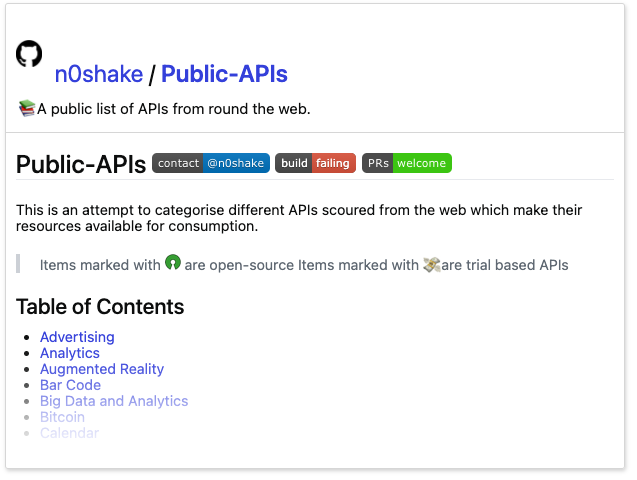The height and width of the screenshot is (480, 637).
Task: Click the GitHub octocat logo
Action: click(x=29, y=53)
